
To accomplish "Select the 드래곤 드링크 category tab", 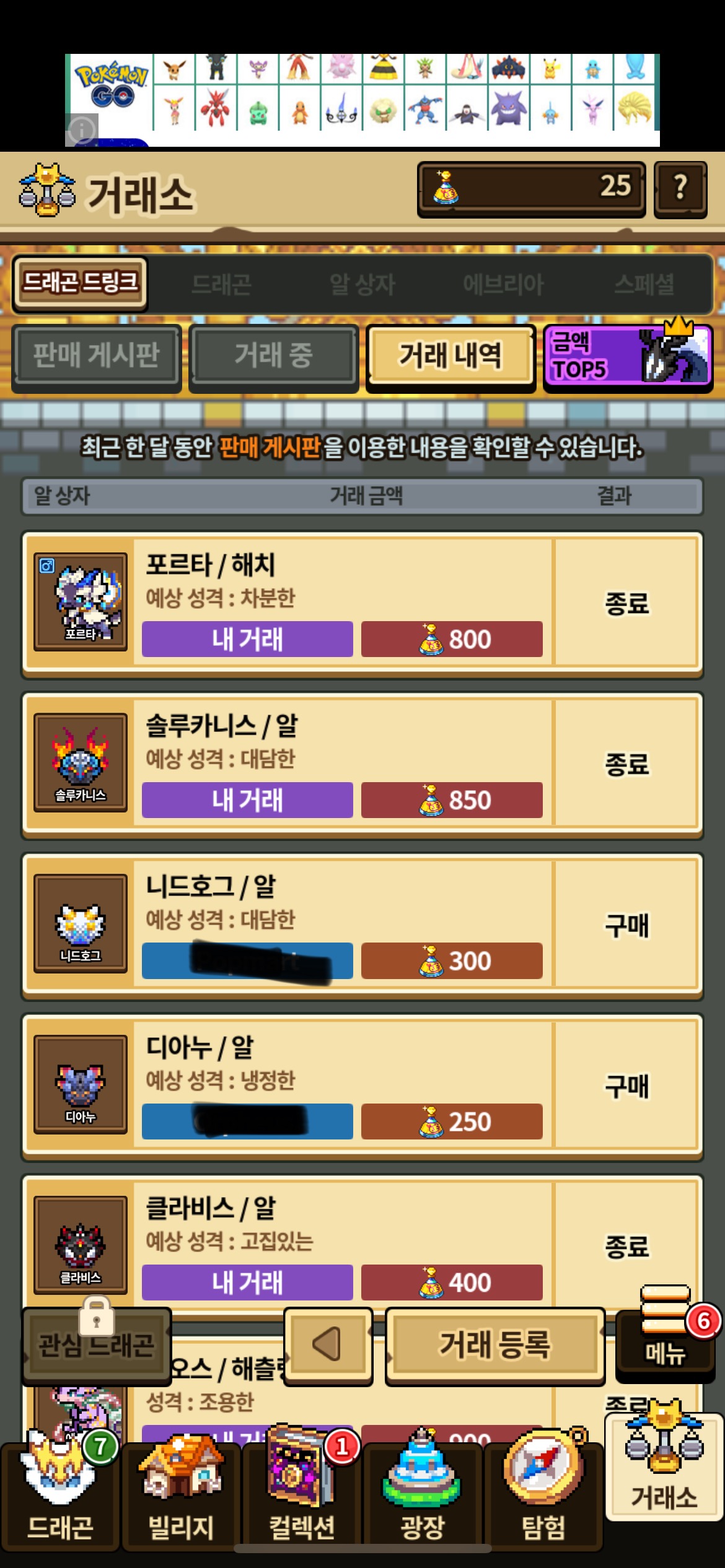I will coord(80,283).
